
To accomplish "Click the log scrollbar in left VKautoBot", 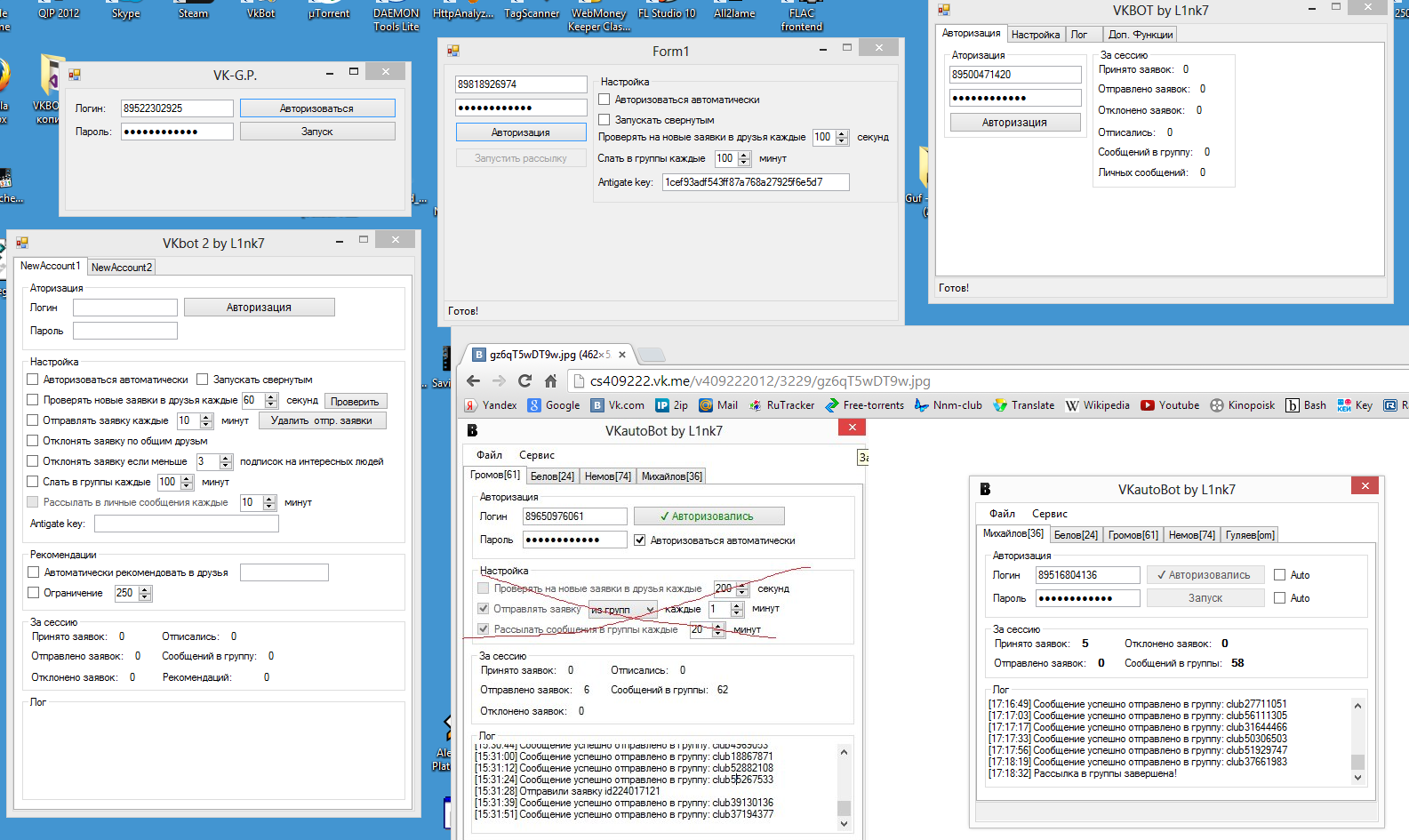I will tap(845, 788).
